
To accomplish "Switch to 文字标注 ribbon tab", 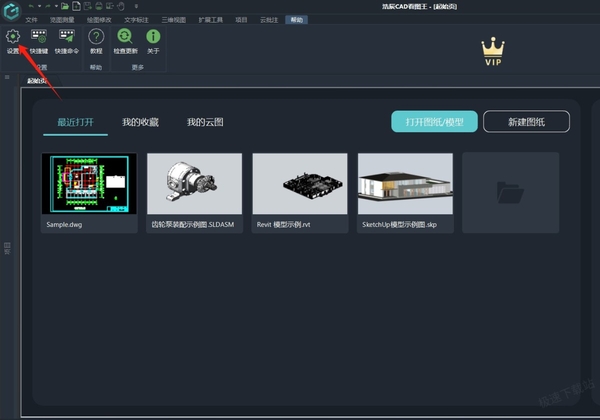I will tap(136, 20).
